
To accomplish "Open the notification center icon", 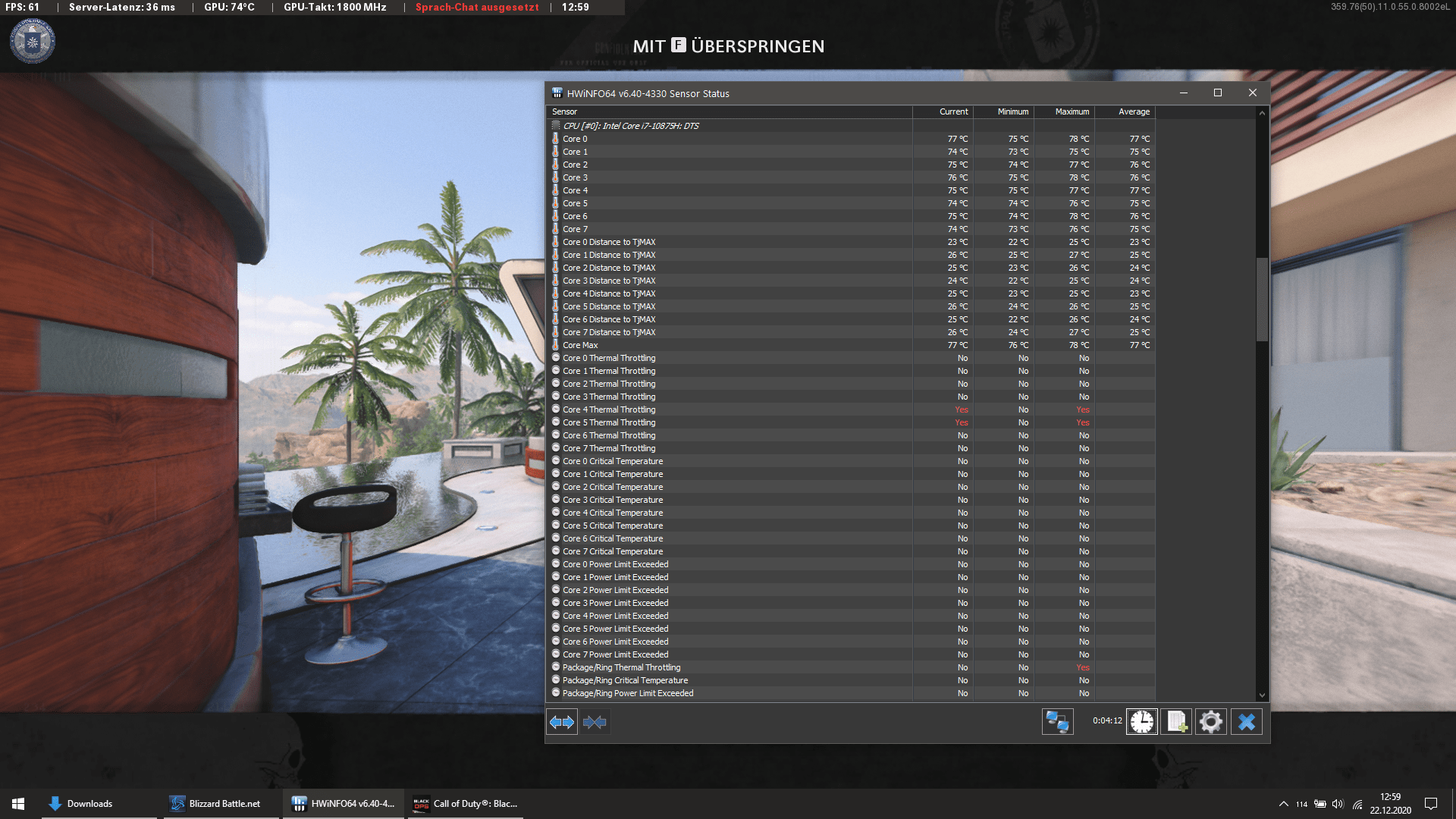I will 1431,804.
